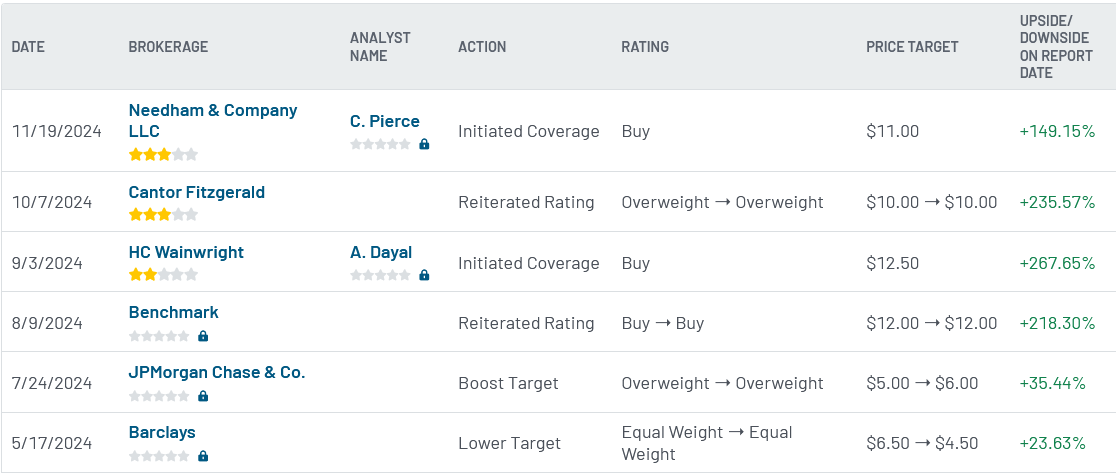Click the star rating under Cantor Fitzgerald
Screen dimensions: 1116x473
coord(163,215)
